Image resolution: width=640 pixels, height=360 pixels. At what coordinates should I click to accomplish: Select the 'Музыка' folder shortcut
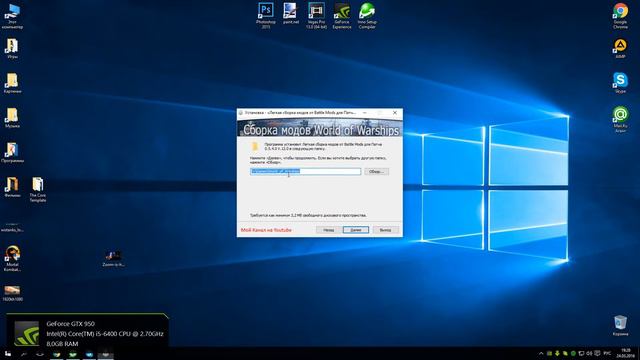(12, 118)
